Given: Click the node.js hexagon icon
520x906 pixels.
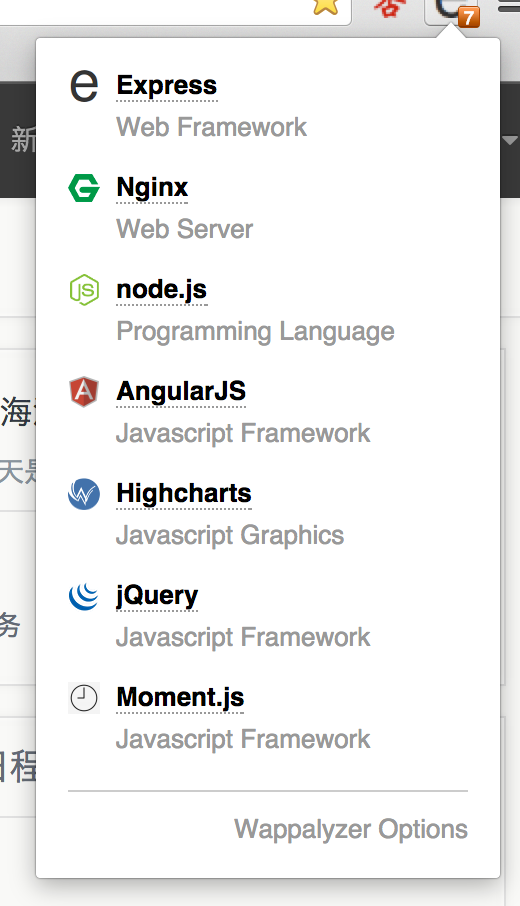Looking at the screenshot, I should [84, 290].
